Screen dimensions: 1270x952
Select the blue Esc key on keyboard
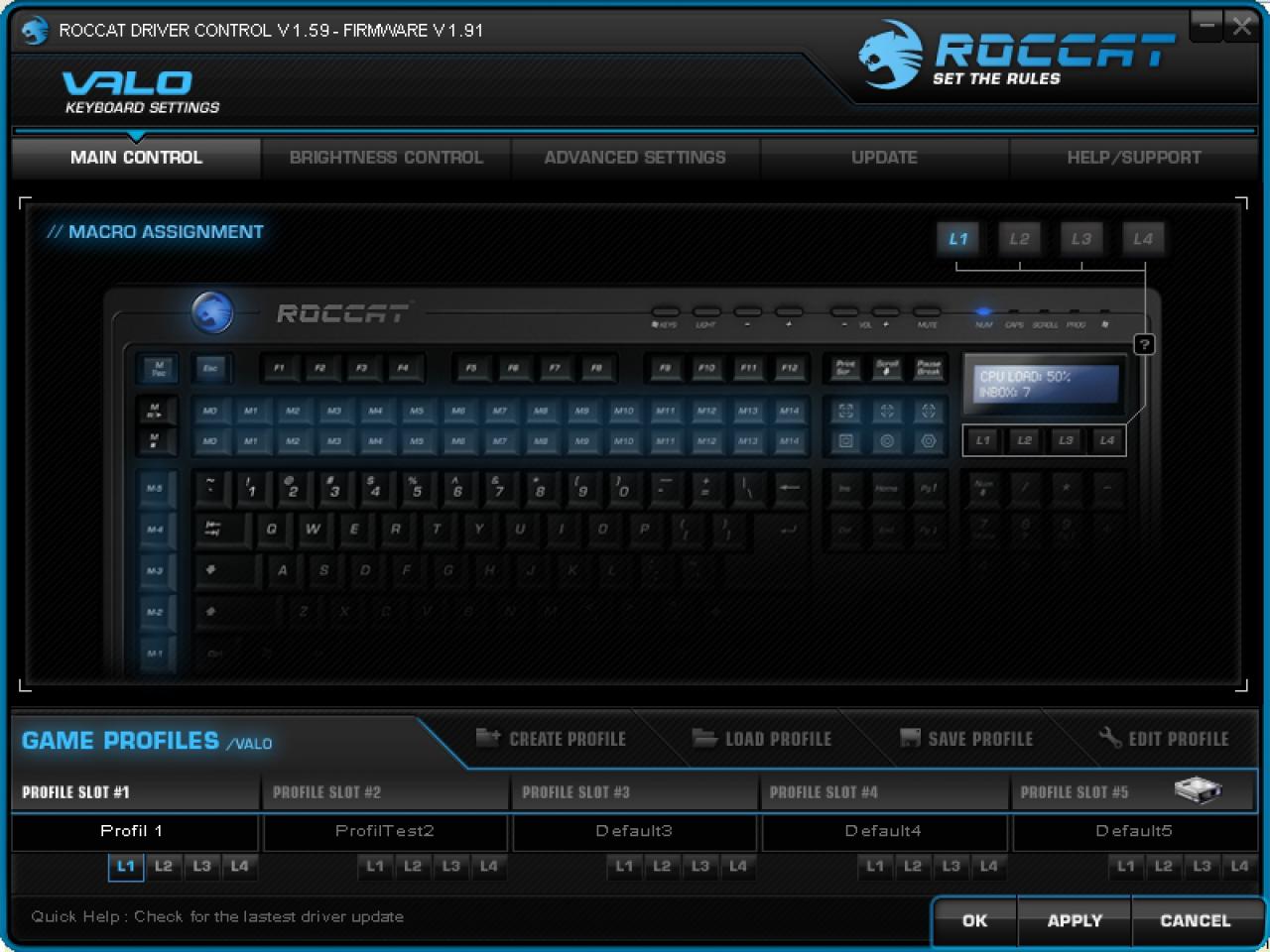coord(210,369)
